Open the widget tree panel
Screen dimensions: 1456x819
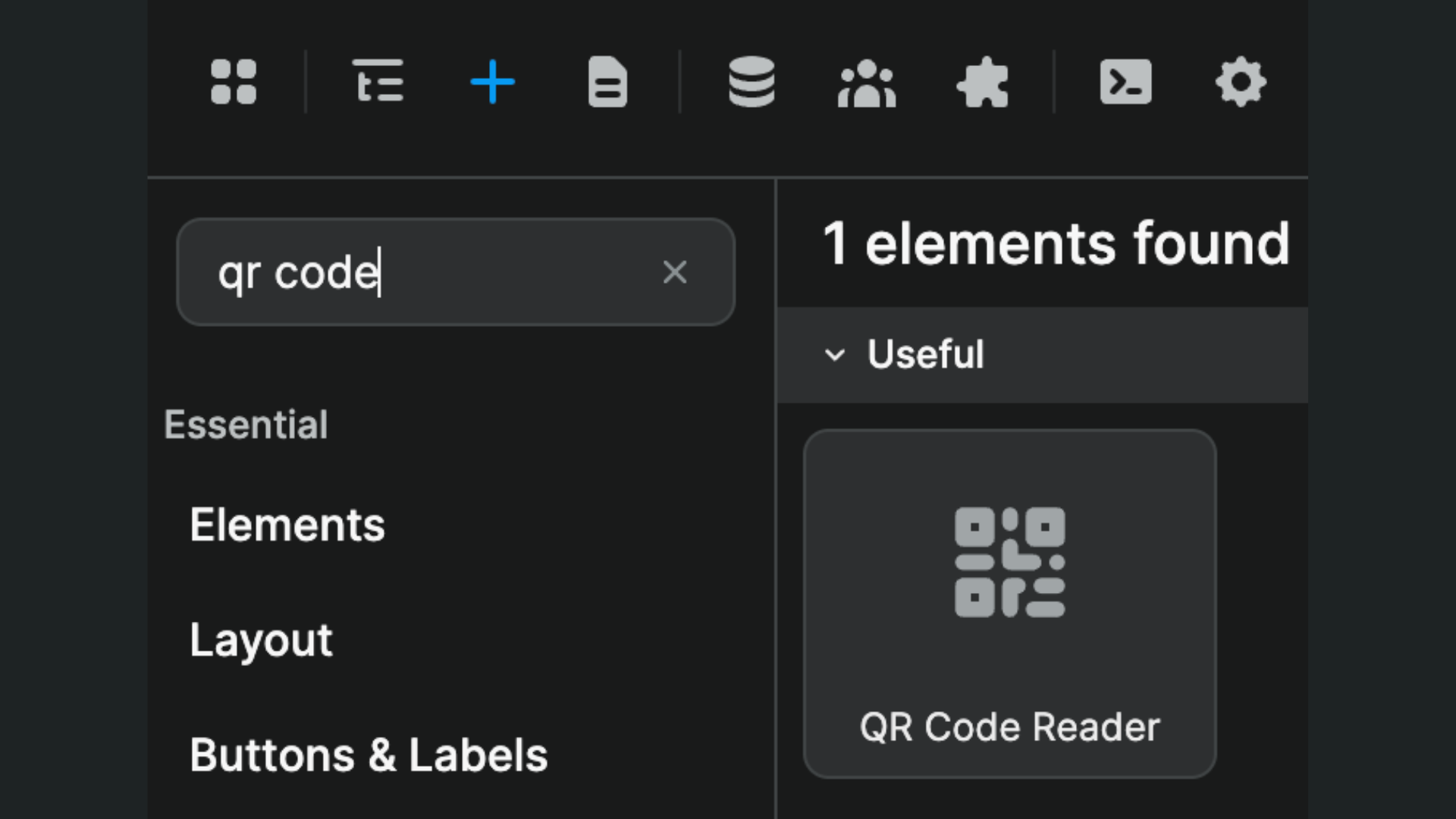(378, 83)
